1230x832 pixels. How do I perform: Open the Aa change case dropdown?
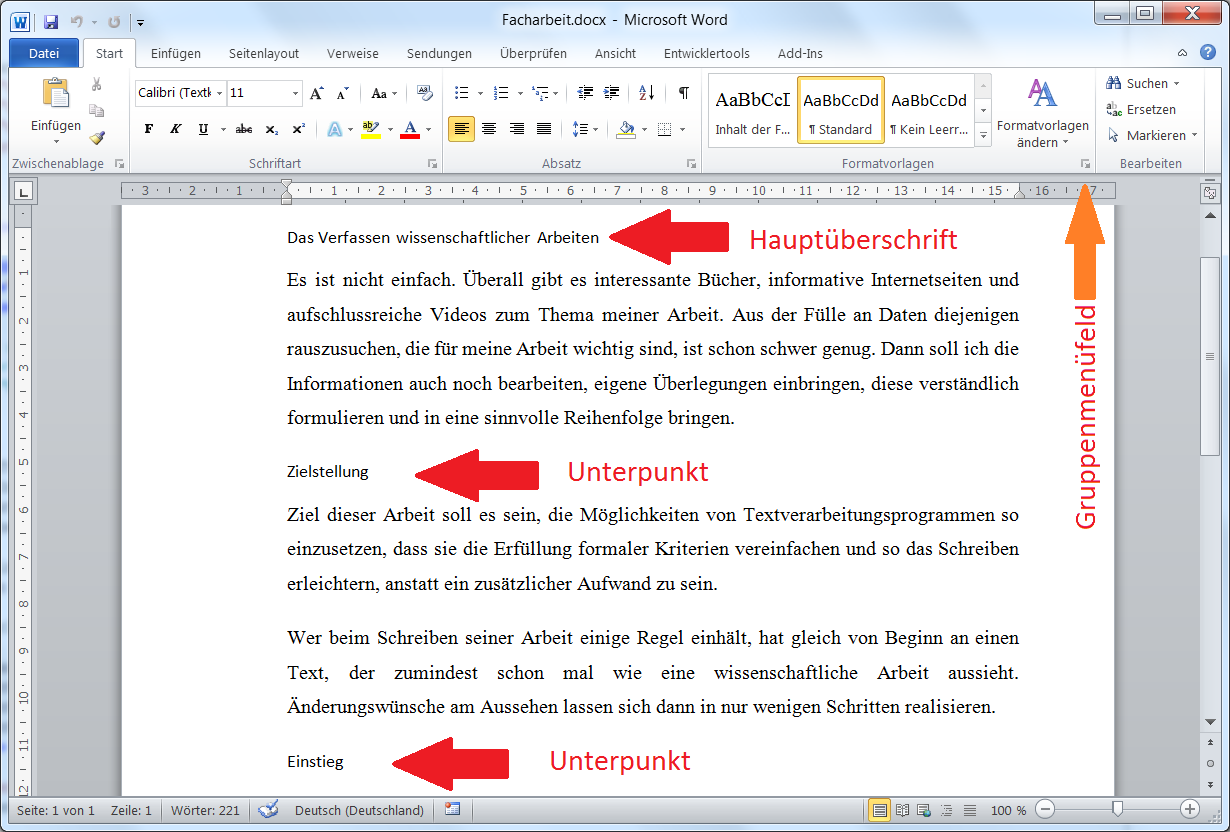[x=384, y=93]
